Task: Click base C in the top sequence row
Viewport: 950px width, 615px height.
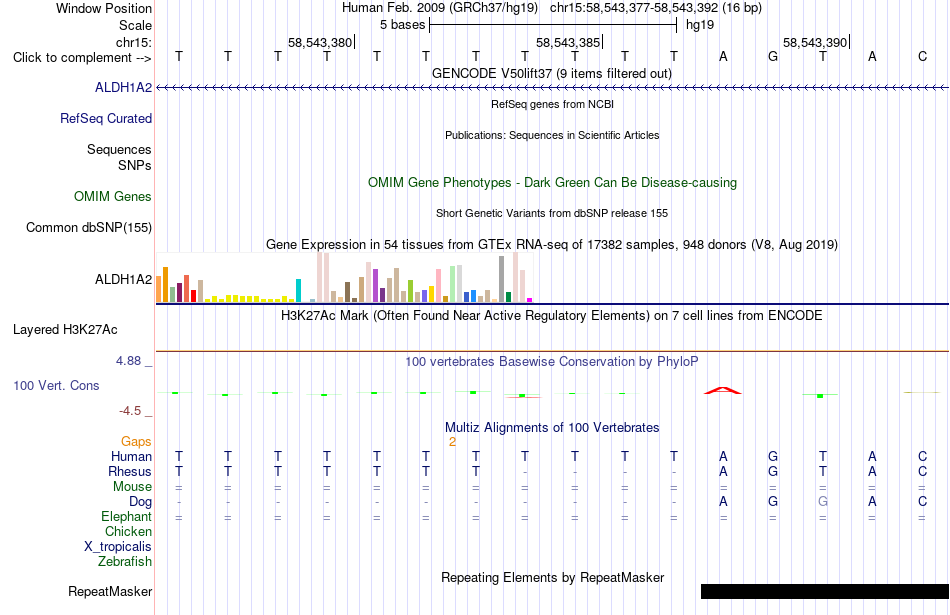Action: [x=922, y=56]
